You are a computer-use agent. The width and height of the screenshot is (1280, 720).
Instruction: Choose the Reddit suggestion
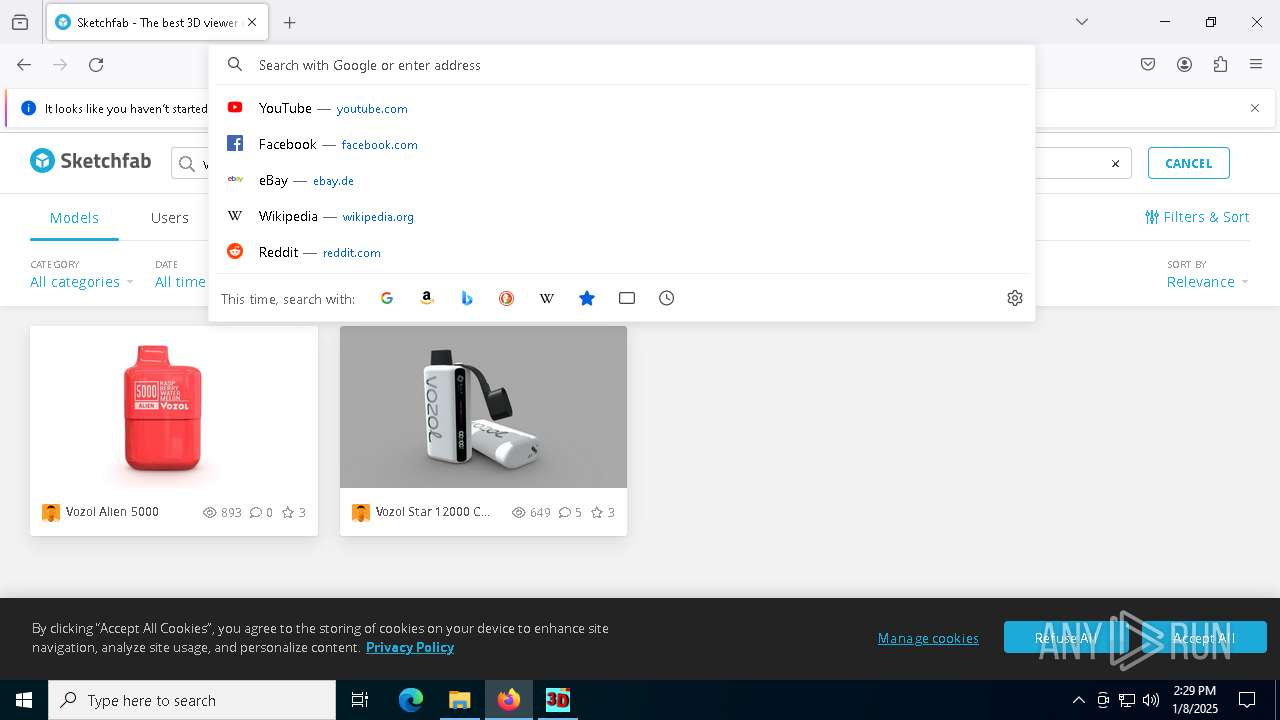point(622,252)
